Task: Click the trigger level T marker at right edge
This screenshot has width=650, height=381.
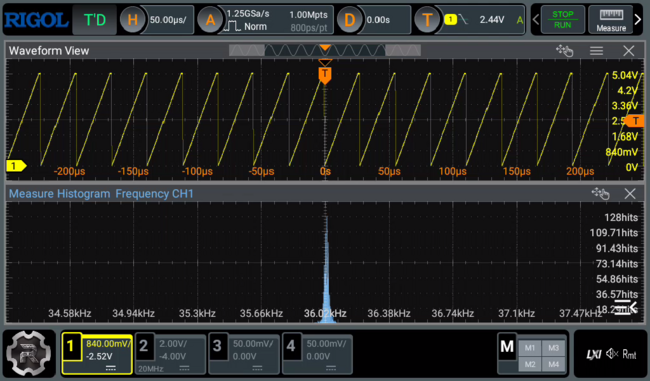Action: [635, 121]
